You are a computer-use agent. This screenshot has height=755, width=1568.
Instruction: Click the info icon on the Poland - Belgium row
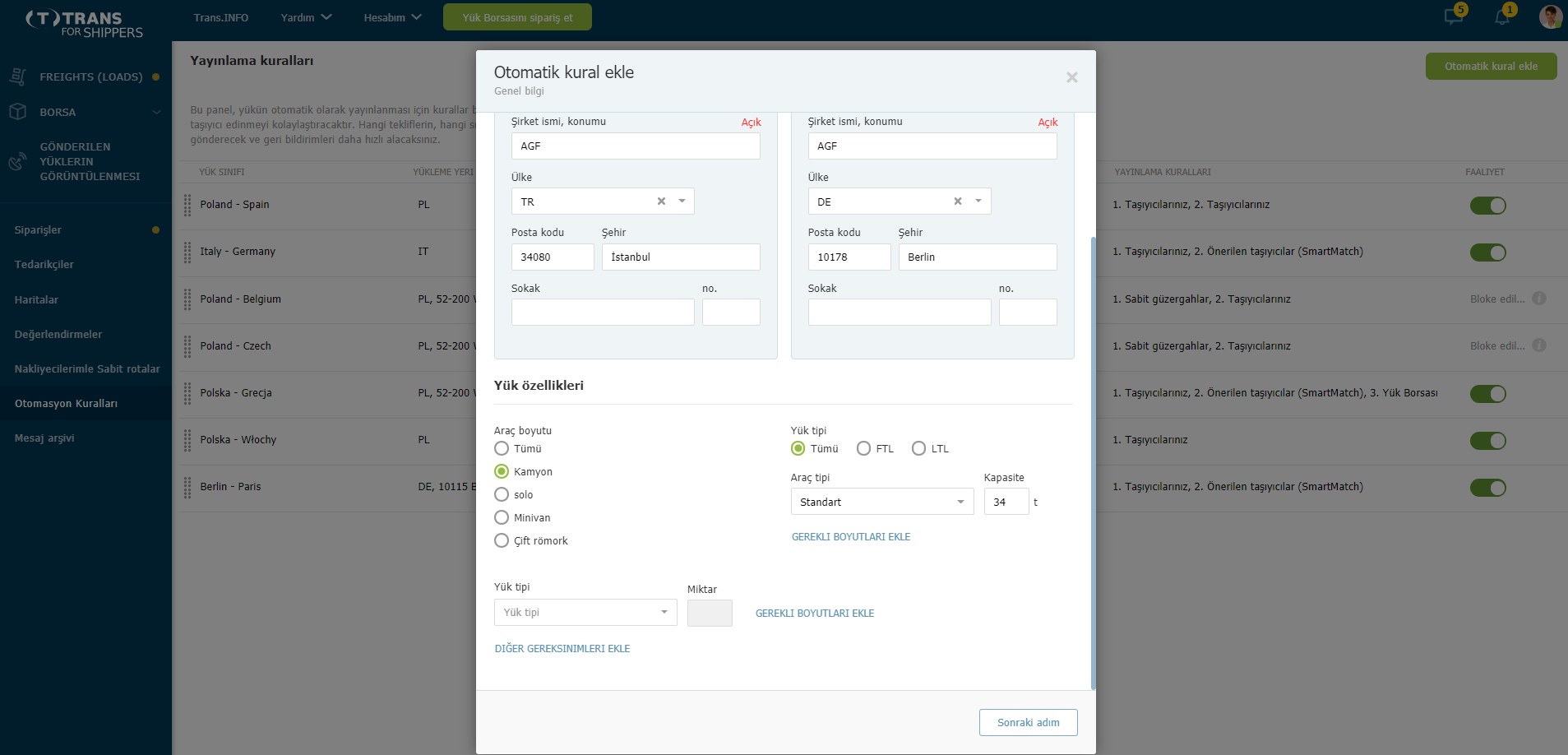click(1539, 299)
